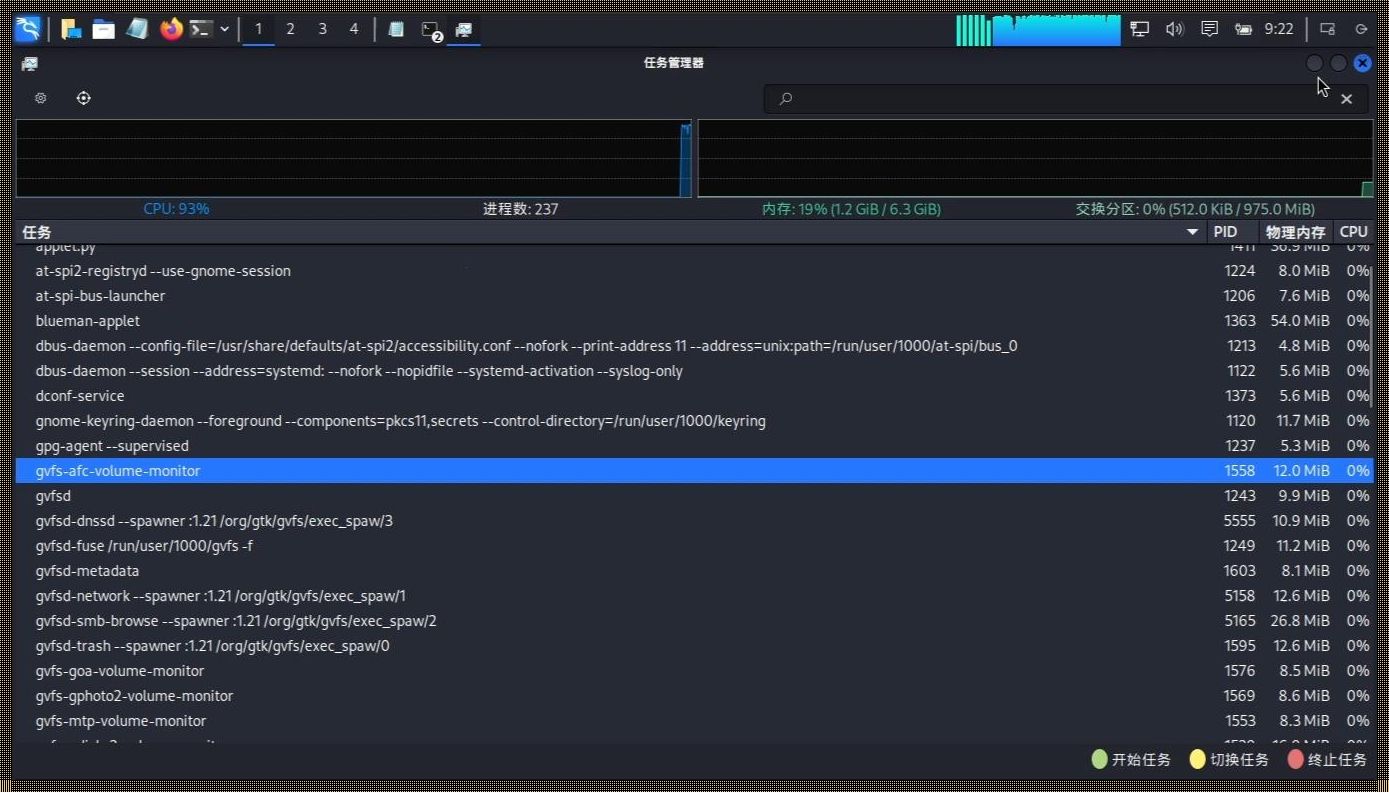Screen dimensions: 1389x792
Task: Click PID 5555 cell
Action: 1239,521
